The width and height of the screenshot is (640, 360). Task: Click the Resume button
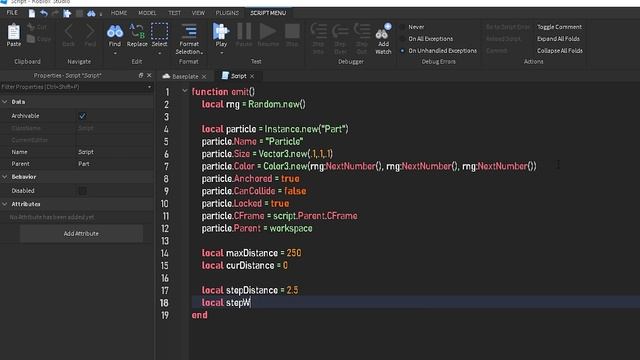268,31
